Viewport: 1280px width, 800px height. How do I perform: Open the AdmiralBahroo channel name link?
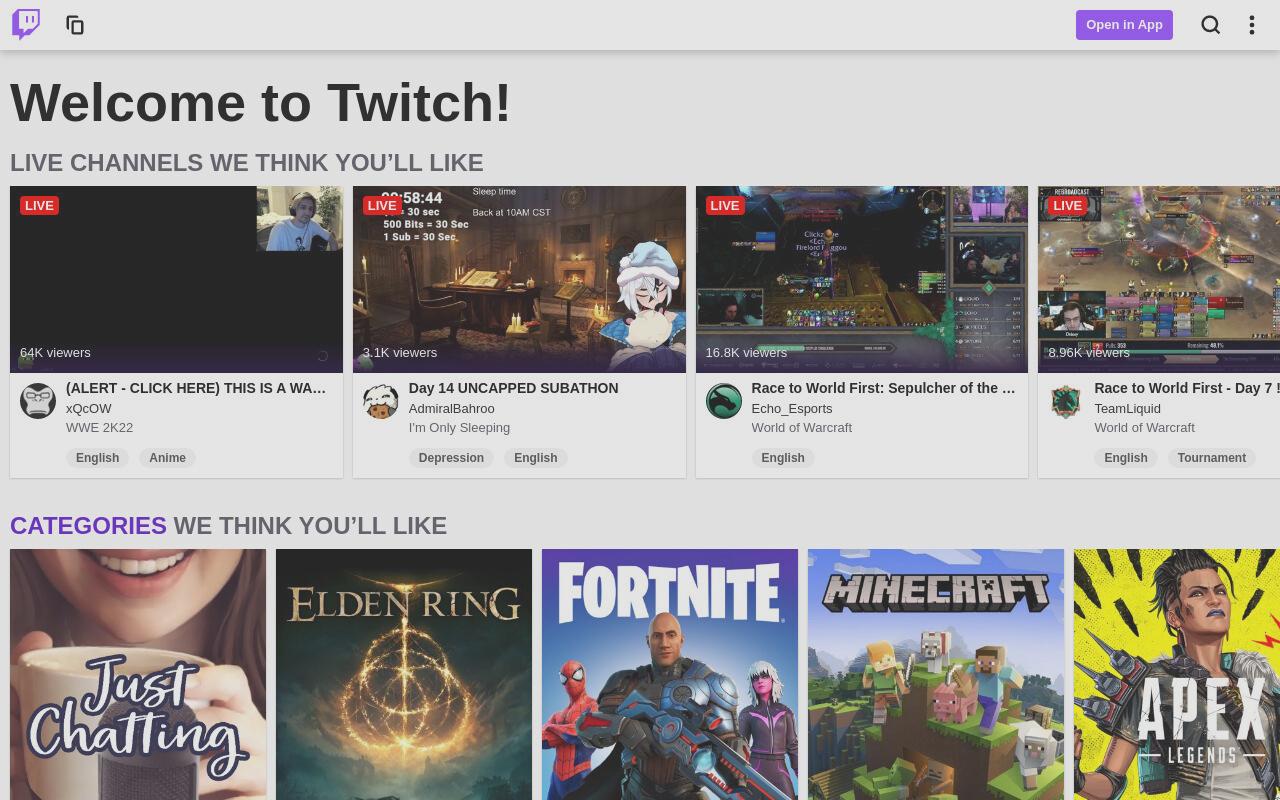click(452, 408)
